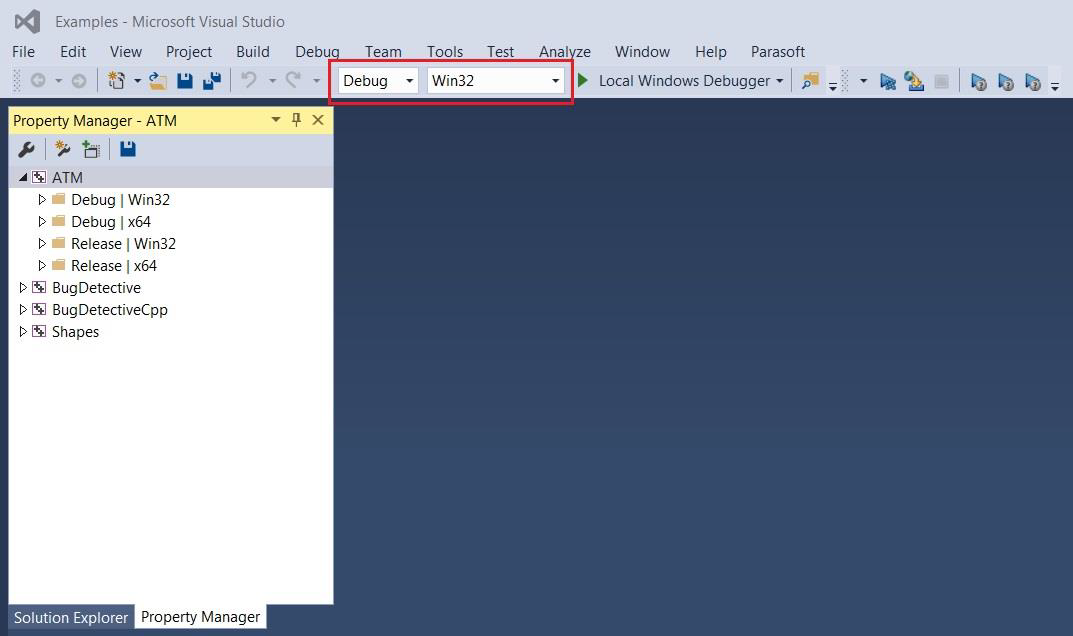Open the View menu
The width and height of the screenshot is (1073, 636).
pyautogui.click(x=126, y=52)
